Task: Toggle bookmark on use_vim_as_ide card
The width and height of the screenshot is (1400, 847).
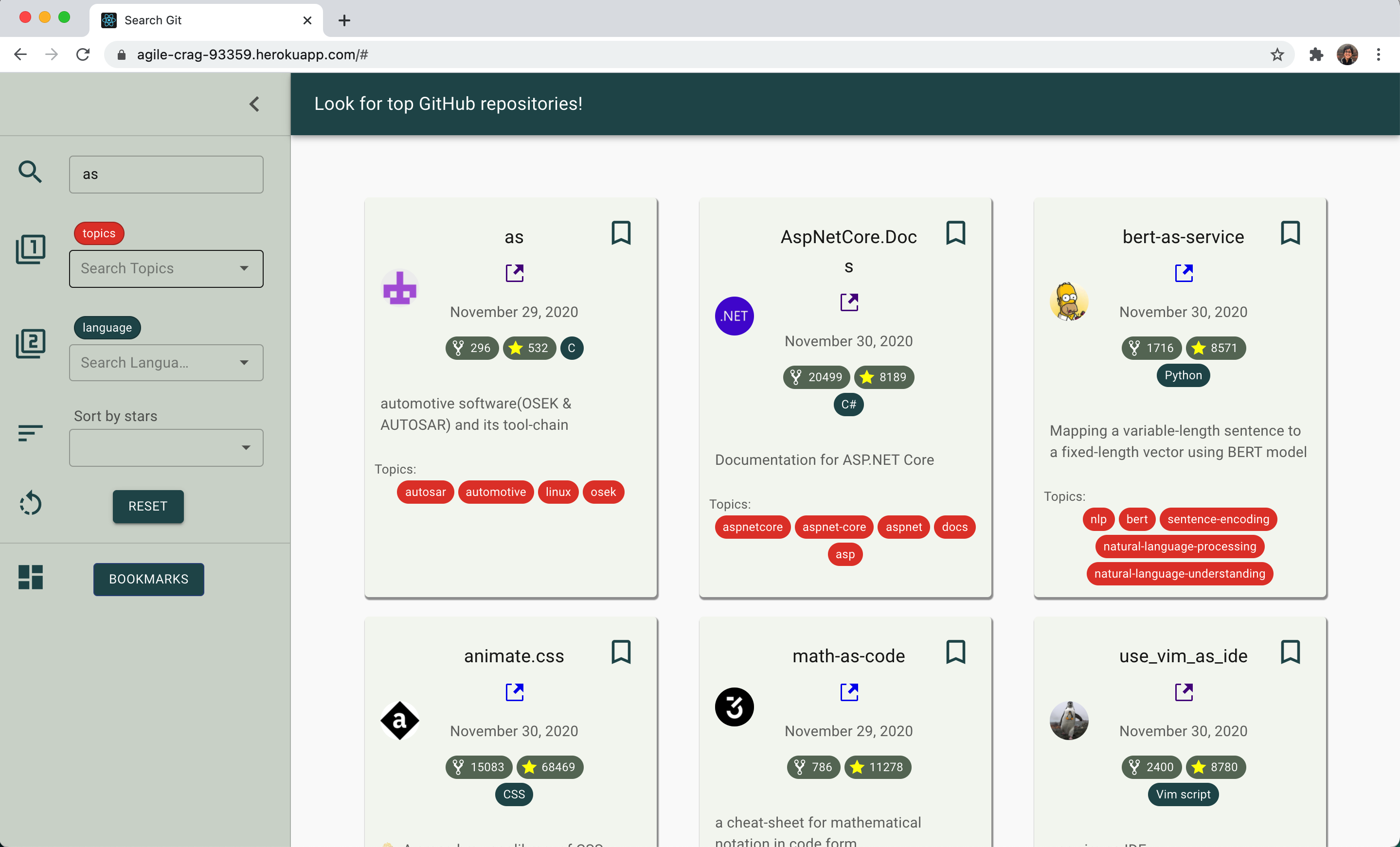Action: (1290, 652)
